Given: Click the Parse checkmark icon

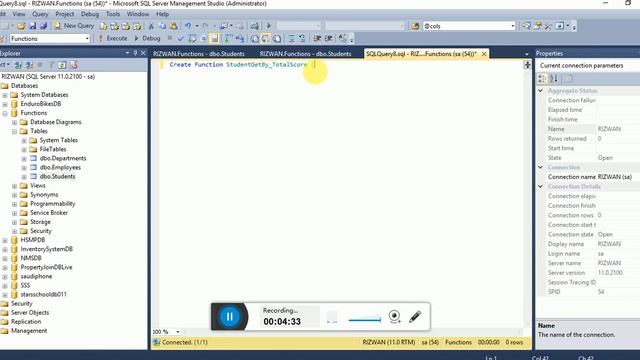Looking at the screenshot, I should click(x=180, y=38).
